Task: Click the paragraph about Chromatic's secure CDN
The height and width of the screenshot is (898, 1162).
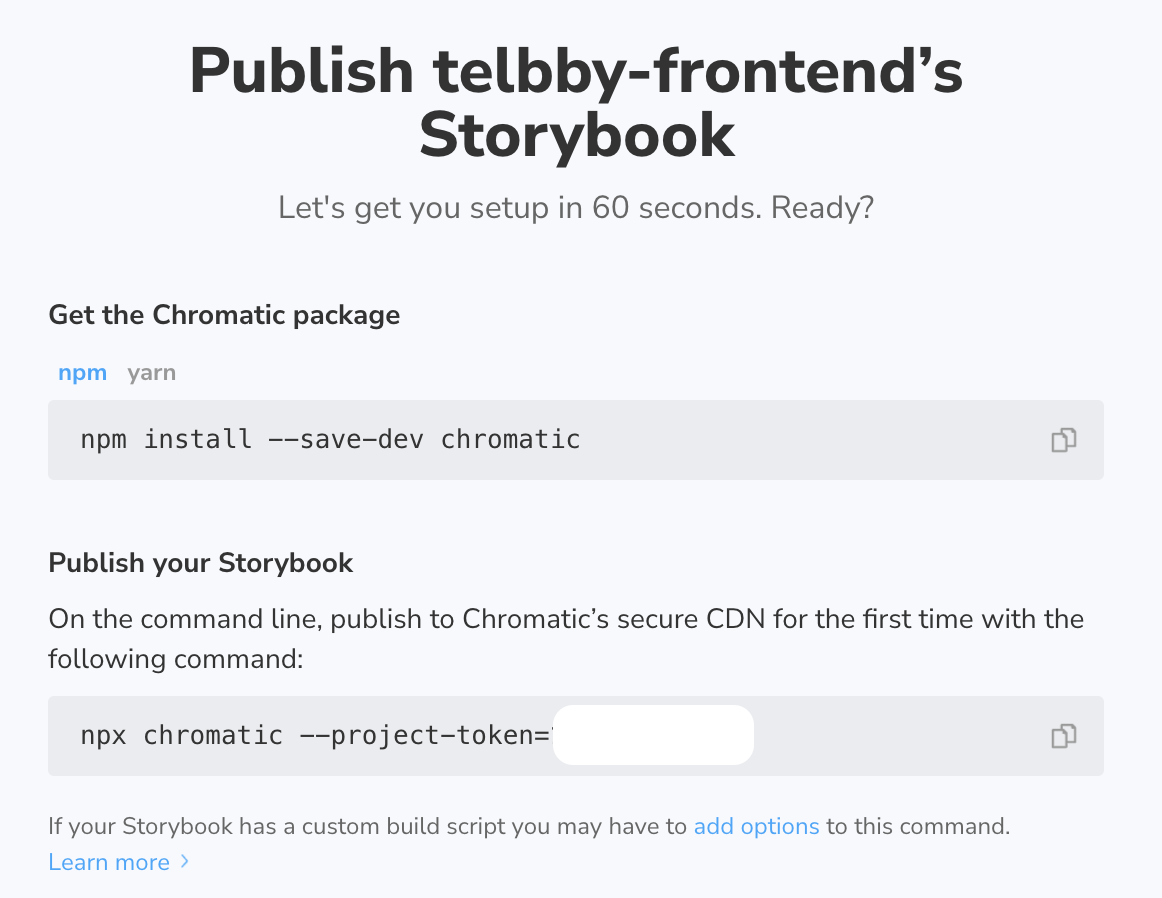Action: click(566, 639)
